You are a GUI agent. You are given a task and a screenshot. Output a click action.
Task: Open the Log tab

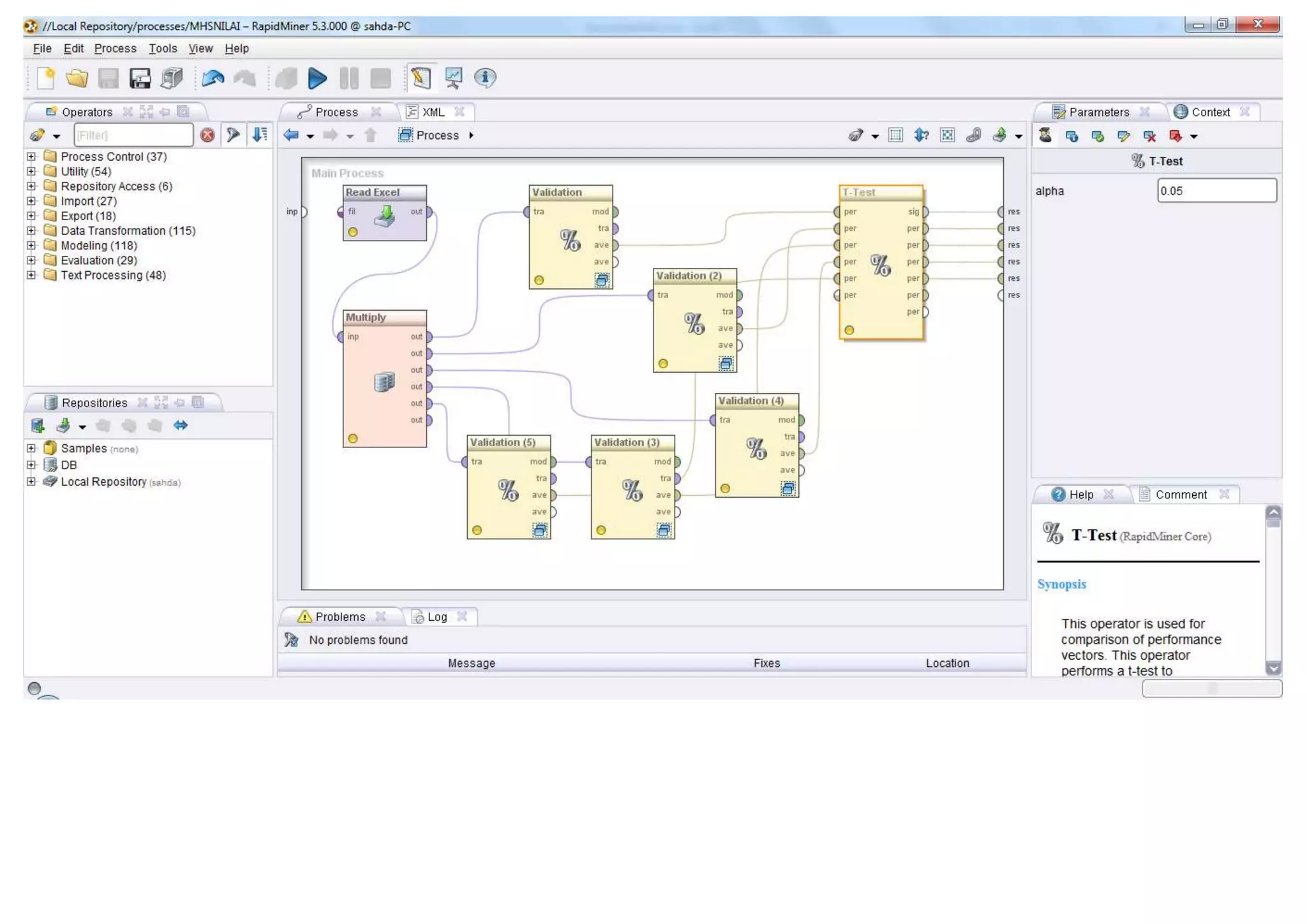(x=437, y=617)
